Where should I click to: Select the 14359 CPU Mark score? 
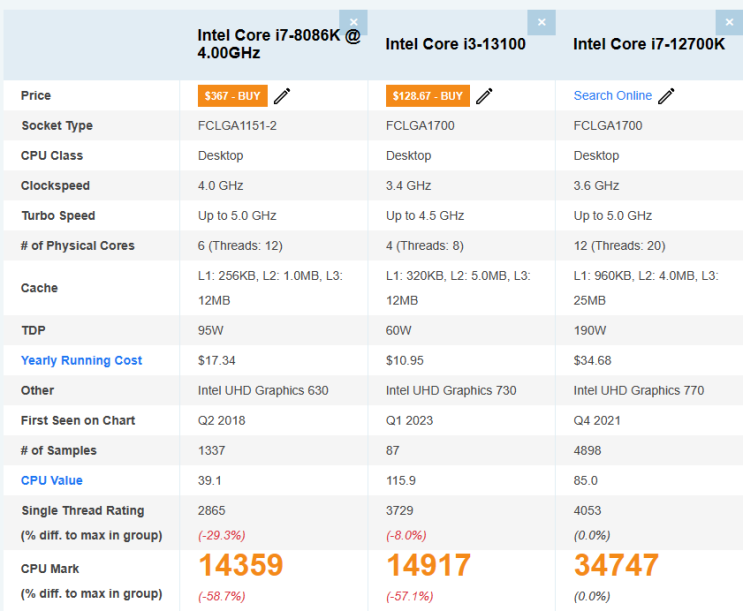240,565
